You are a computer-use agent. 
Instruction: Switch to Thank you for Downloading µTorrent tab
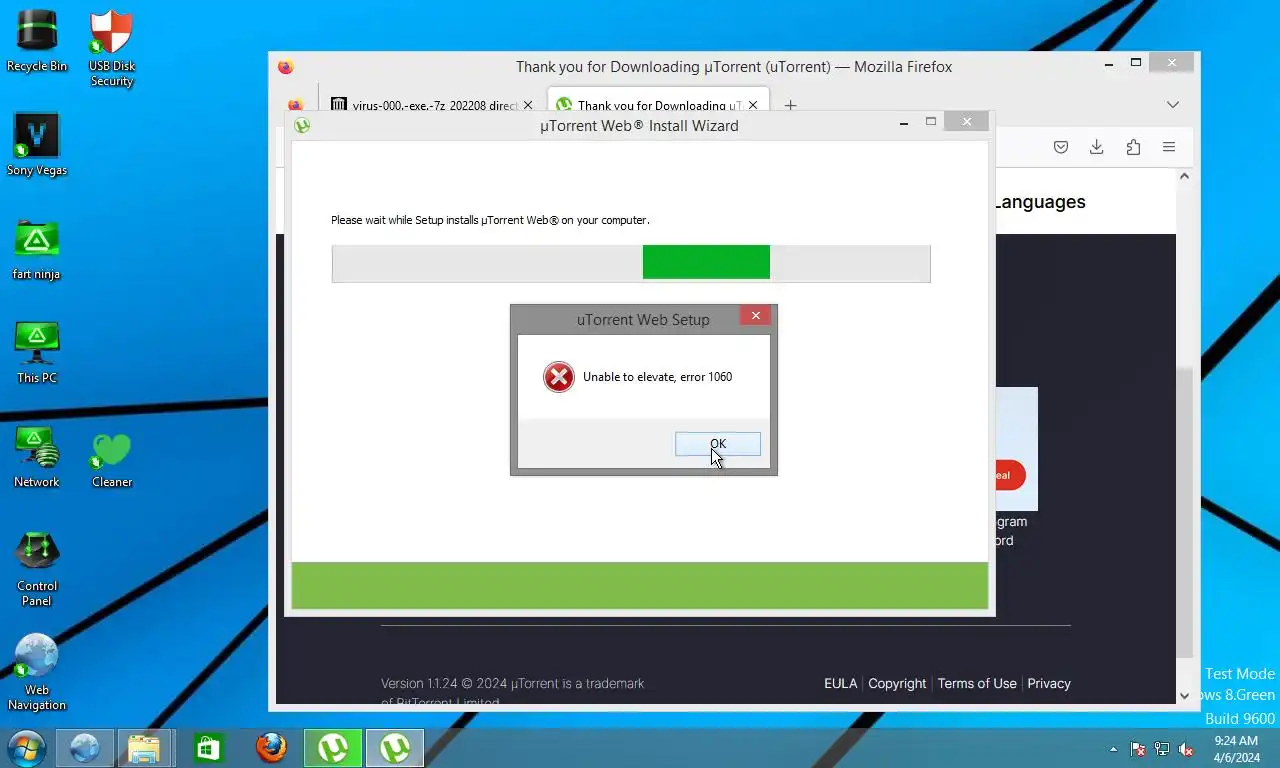(x=658, y=105)
